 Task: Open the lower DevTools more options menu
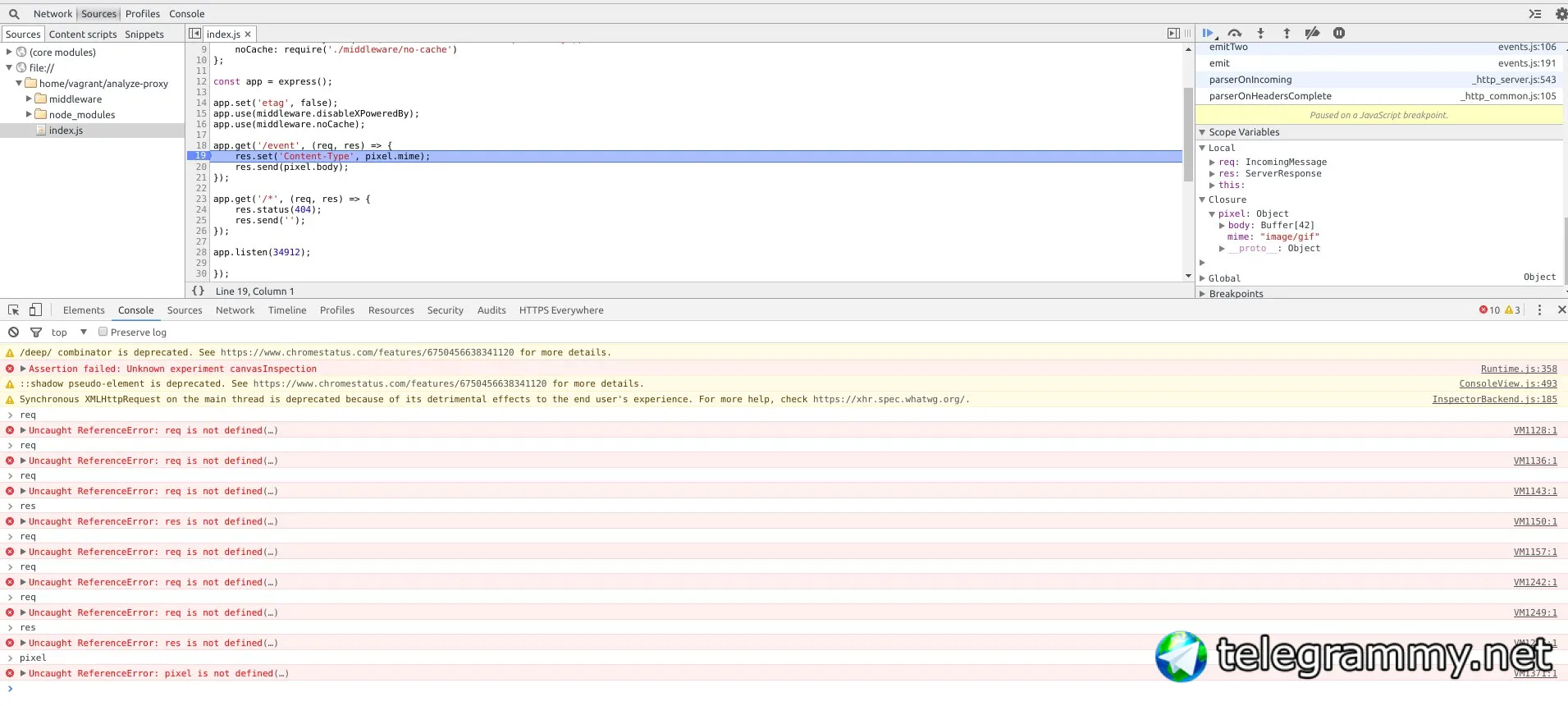pyautogui.click(x=1539, y=310)
